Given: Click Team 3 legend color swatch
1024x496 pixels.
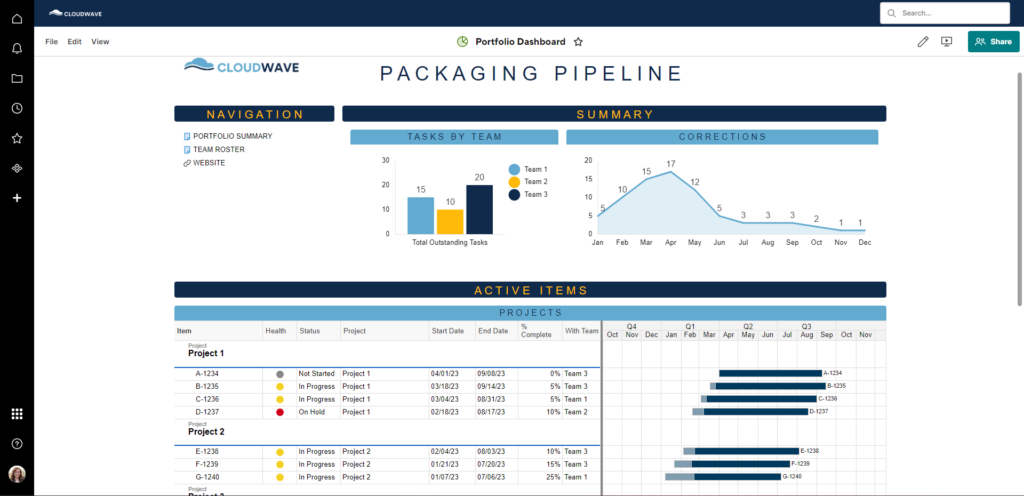Looking at the screenshot, I should point(514,195).
